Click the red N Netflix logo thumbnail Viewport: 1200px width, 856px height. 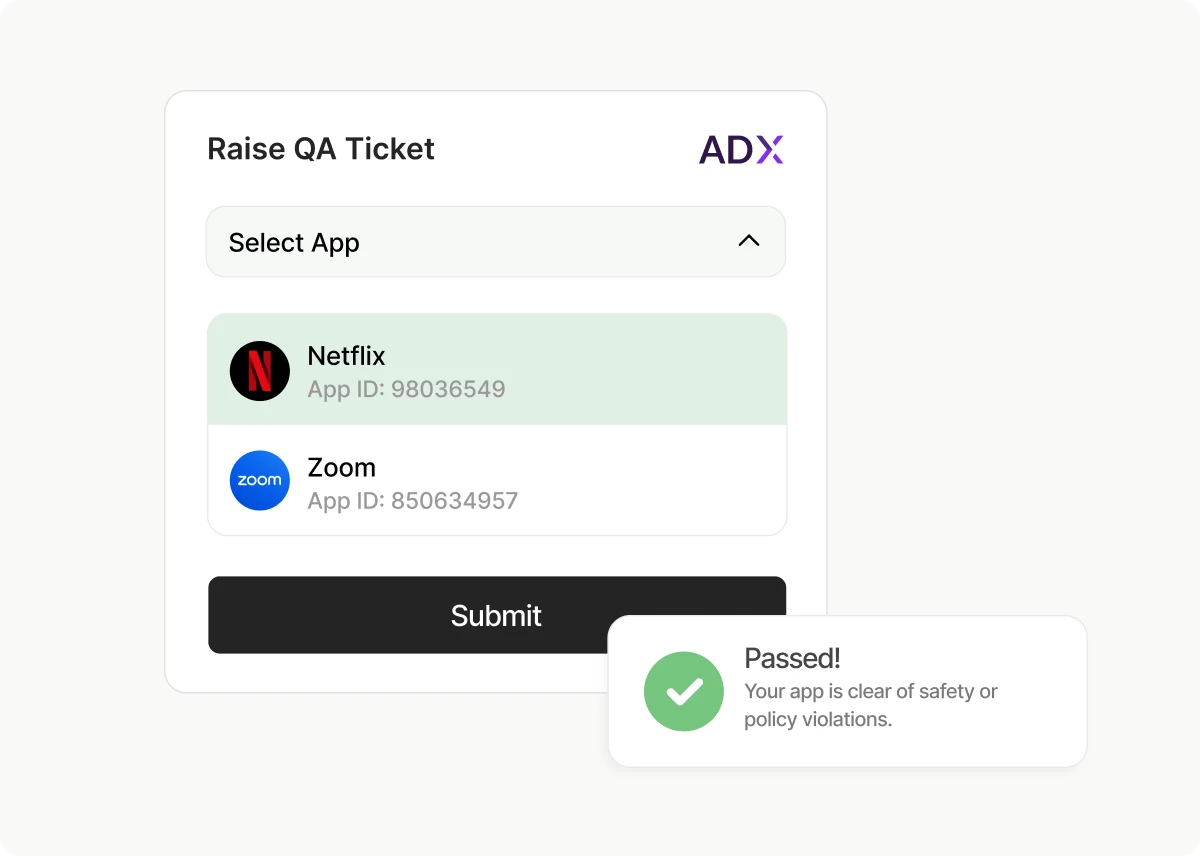click(x=259, y=370)
